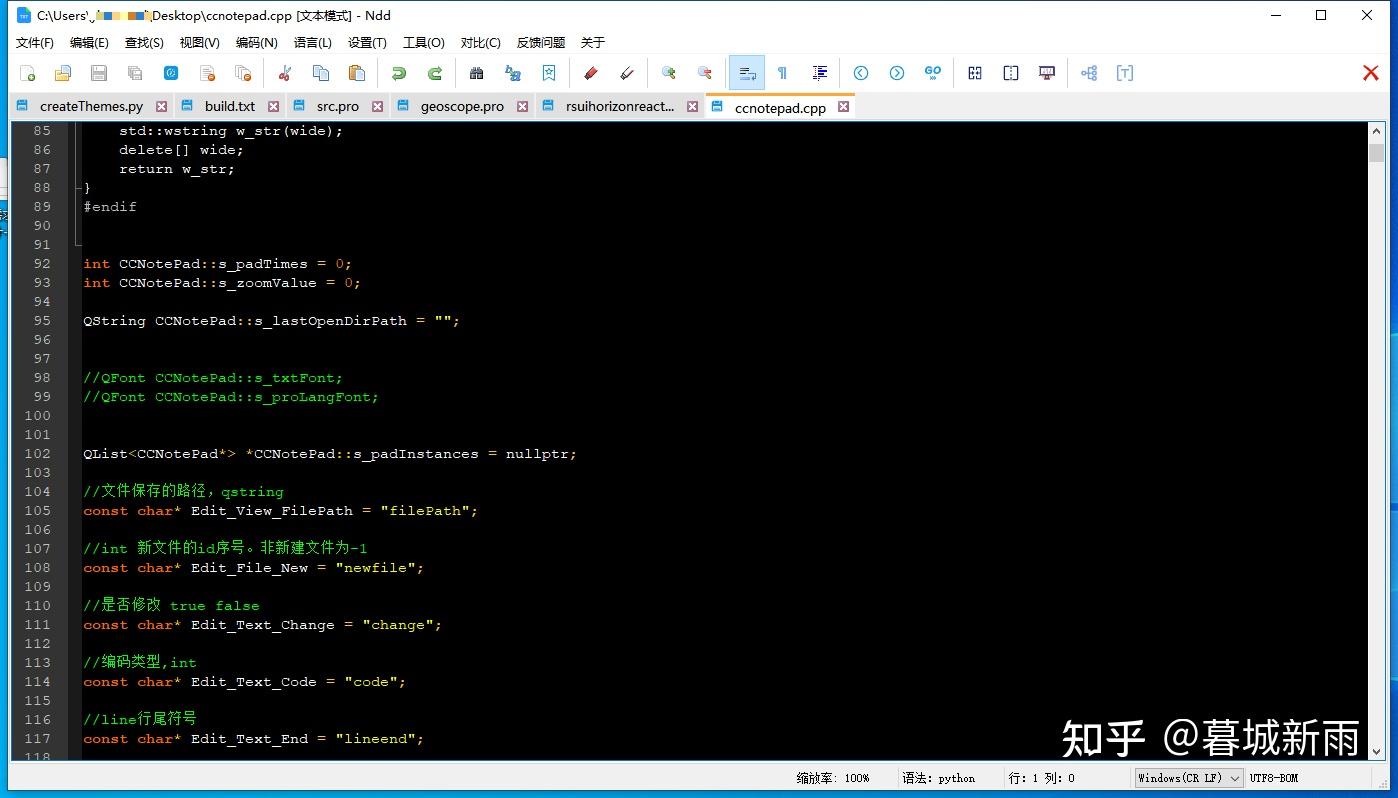The width and height of the screenshot is (1398, 798).
Task: Click line number 105 in the margin
Action: (x=37, y=511)
